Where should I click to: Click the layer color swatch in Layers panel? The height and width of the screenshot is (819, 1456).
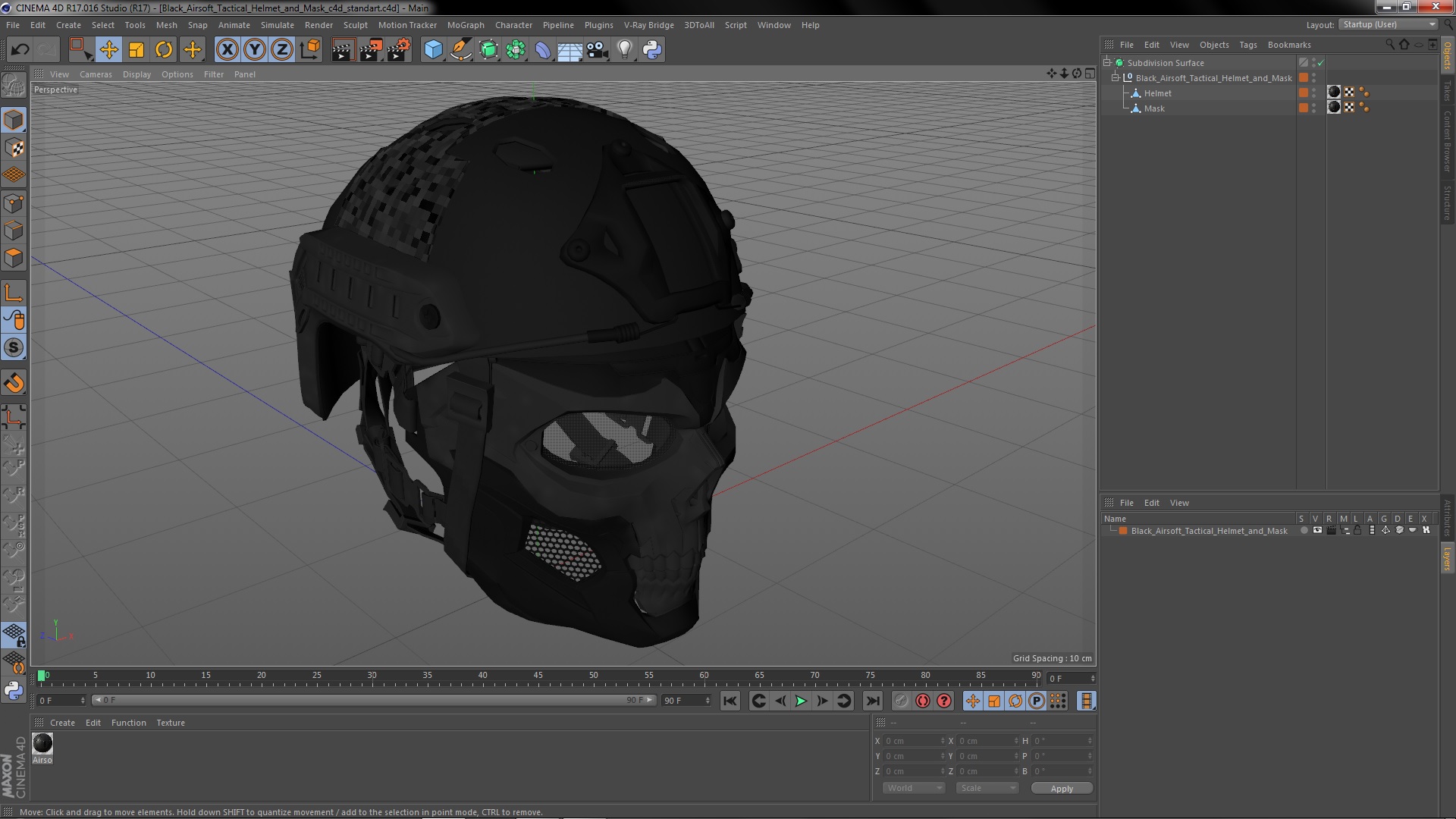1123,531
